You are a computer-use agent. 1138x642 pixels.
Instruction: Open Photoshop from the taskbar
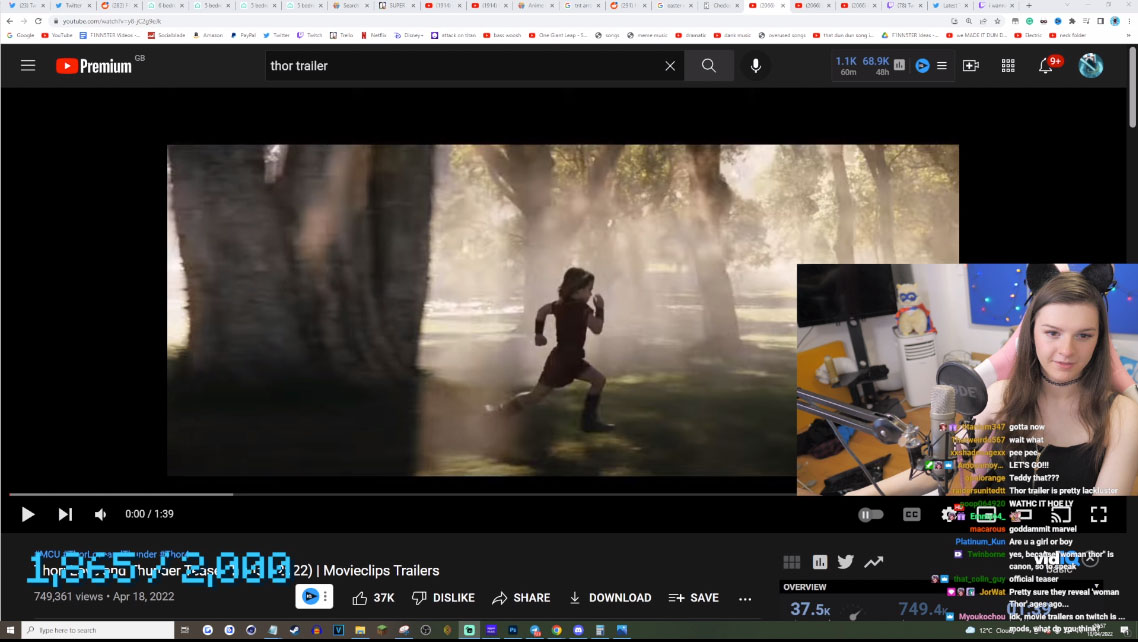tap(512, 630)
